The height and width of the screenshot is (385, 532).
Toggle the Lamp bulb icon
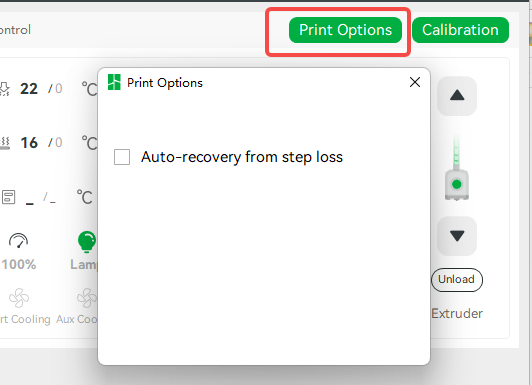[87, 242]
